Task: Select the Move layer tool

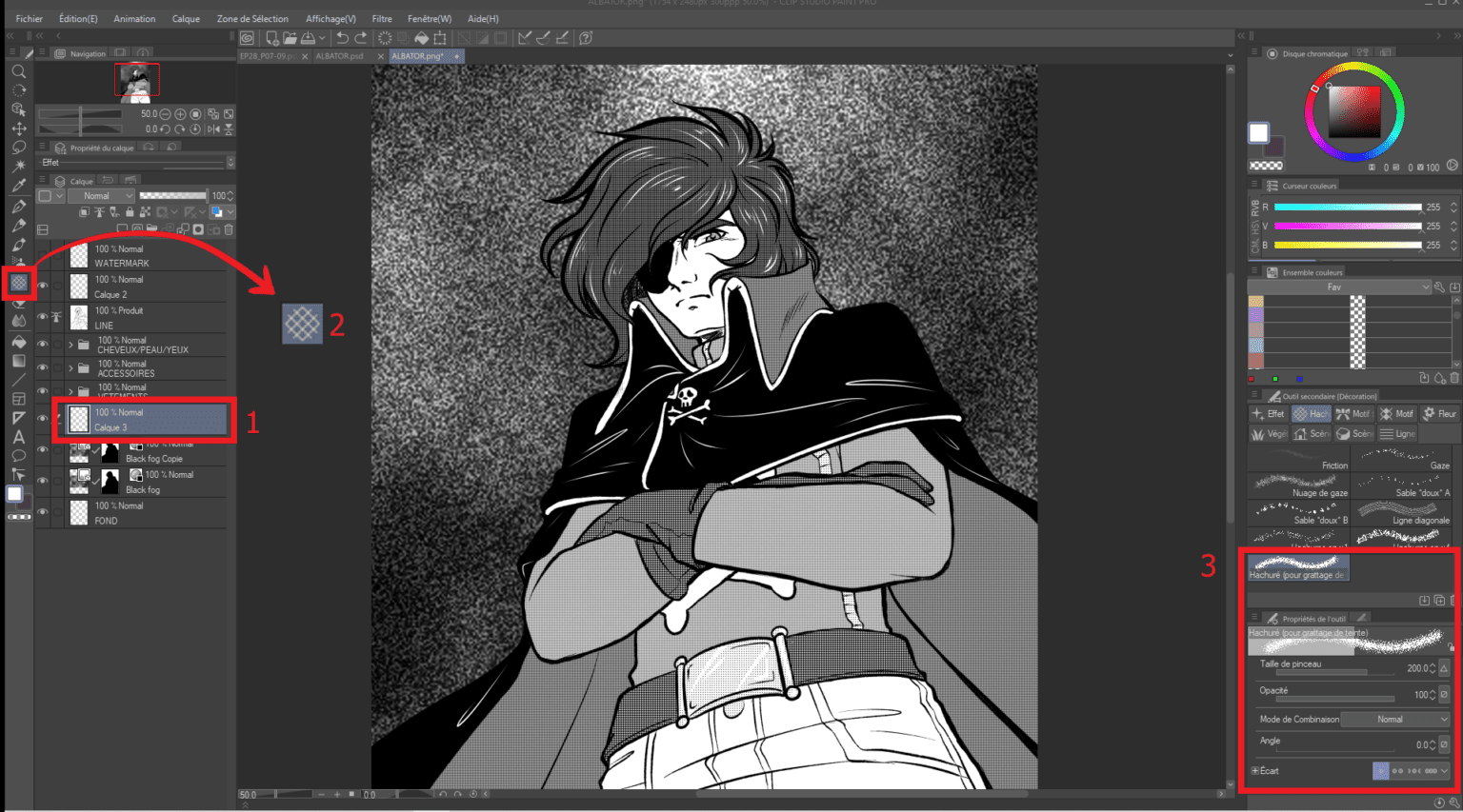Action: 18,129
